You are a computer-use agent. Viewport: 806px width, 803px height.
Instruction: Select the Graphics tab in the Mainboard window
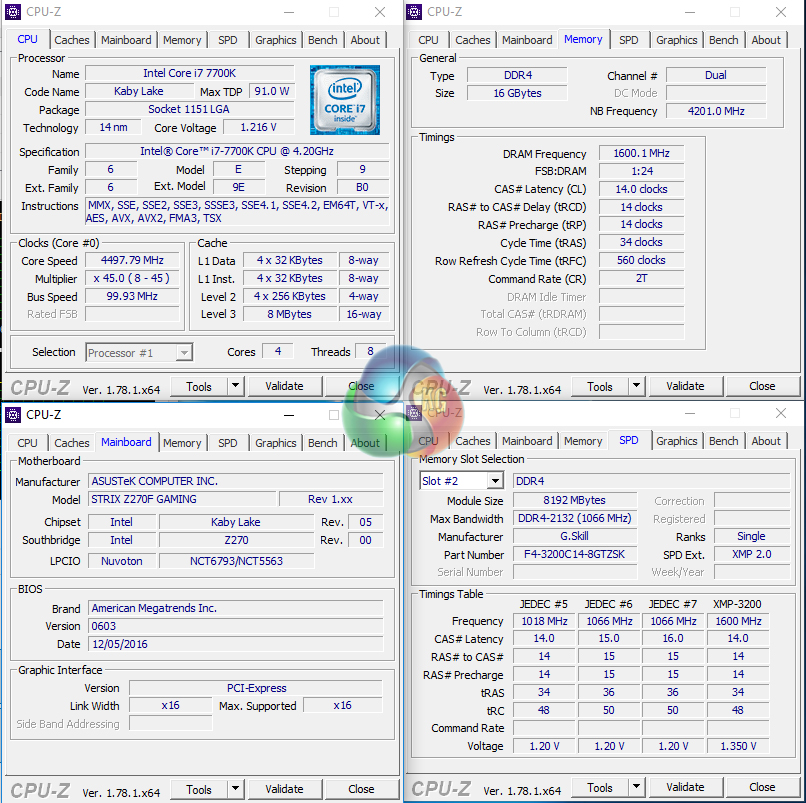(x=275, y=443)
